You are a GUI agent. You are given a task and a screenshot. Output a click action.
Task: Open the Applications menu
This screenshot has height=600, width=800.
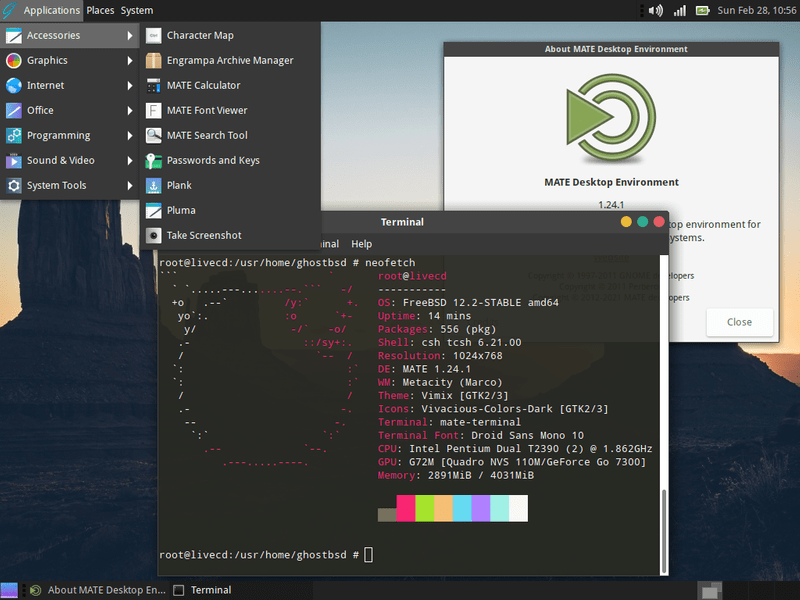pyautogui.click(x=42, y=10)
